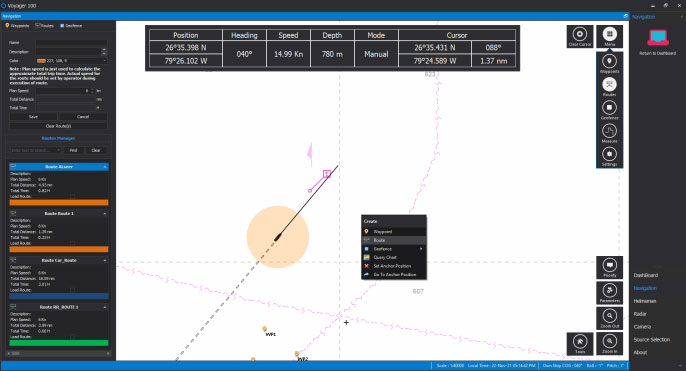The image size is (686, 371).
Task: Collapse the Route Car_Route entry
Action: (x=105, y=260)
